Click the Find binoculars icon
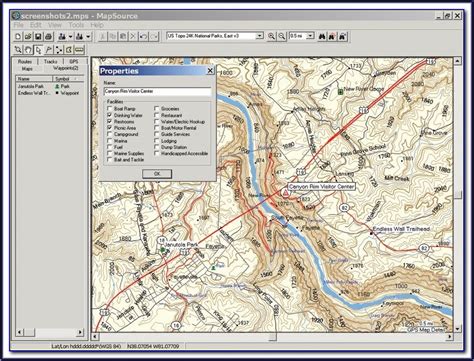The image size is (474, 361). coord(322,36)
